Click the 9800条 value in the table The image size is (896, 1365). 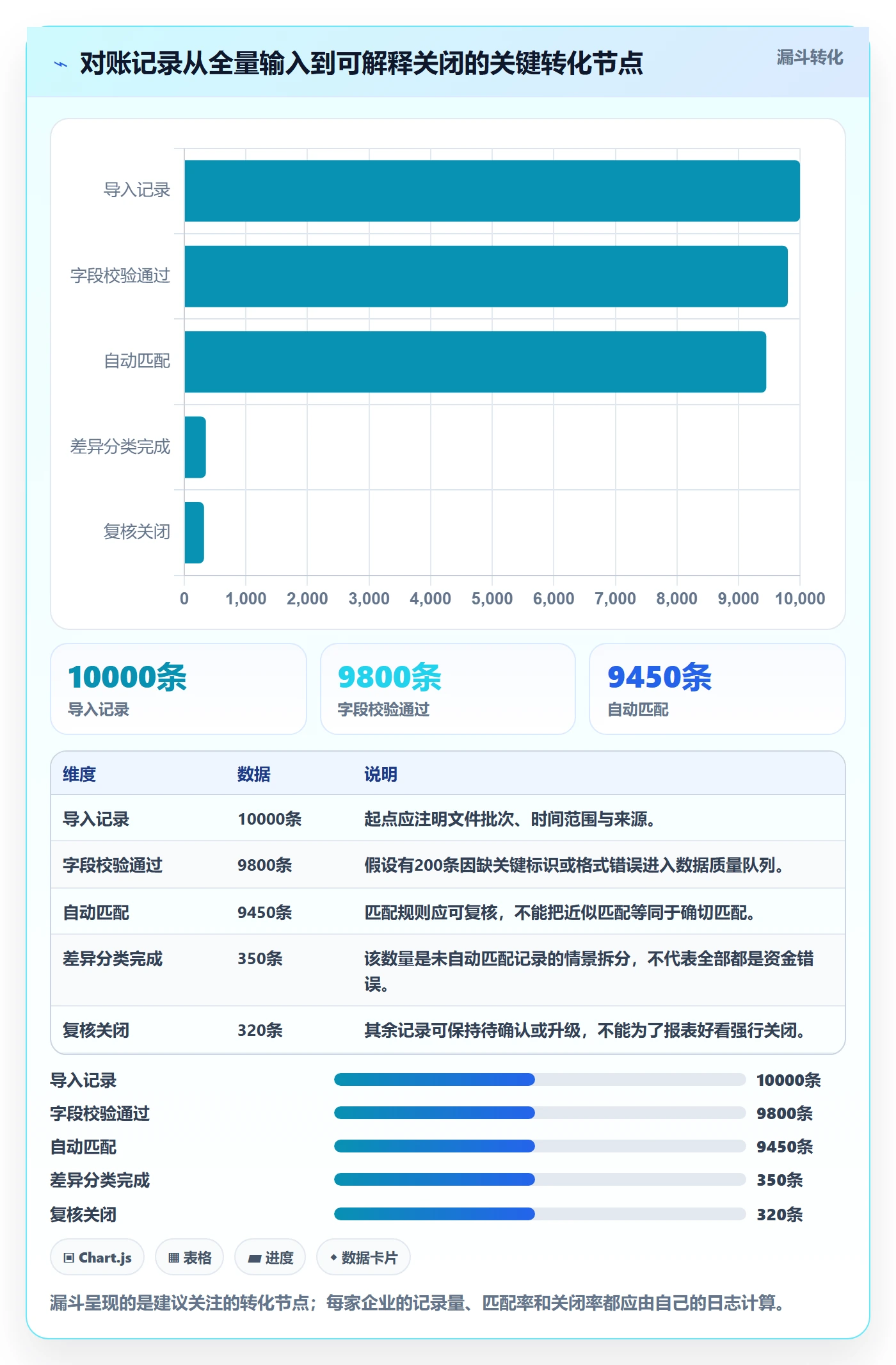click(x=265, y=865)
